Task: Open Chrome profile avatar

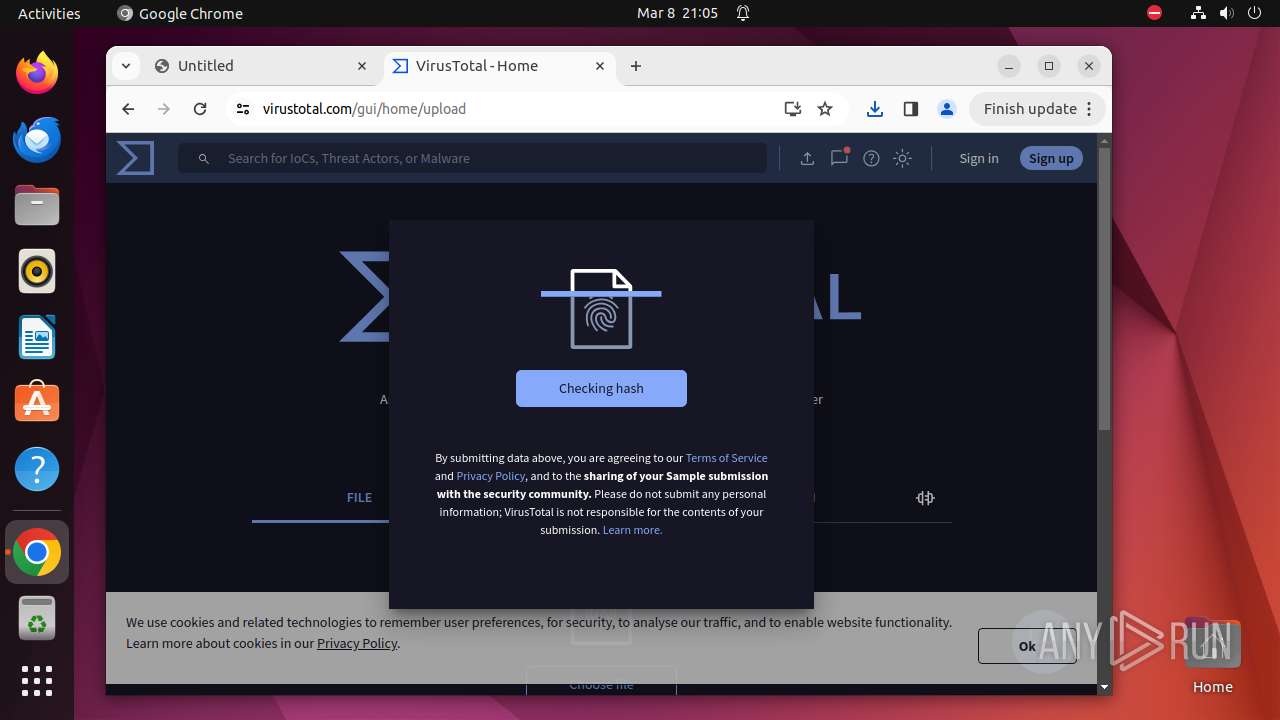Action: coord(947,109)
